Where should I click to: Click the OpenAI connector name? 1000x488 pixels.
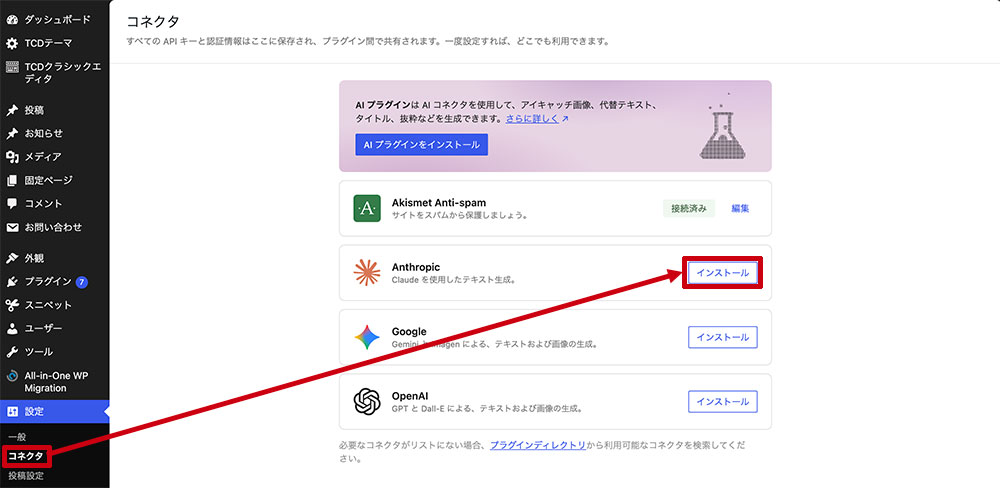click(409, 396)
